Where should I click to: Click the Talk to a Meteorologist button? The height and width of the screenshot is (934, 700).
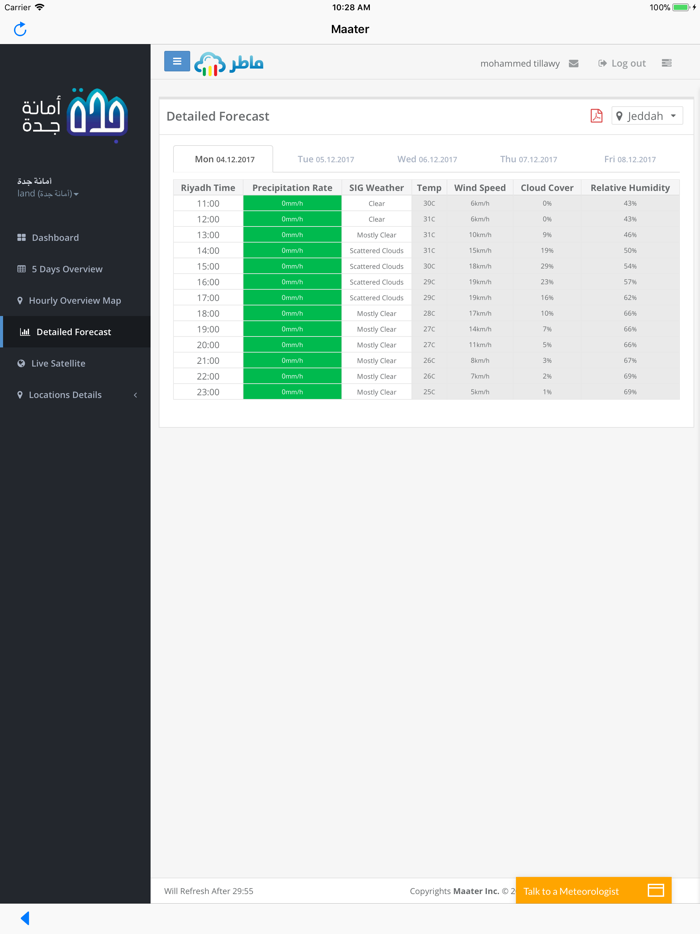click(x=592, y=890)
